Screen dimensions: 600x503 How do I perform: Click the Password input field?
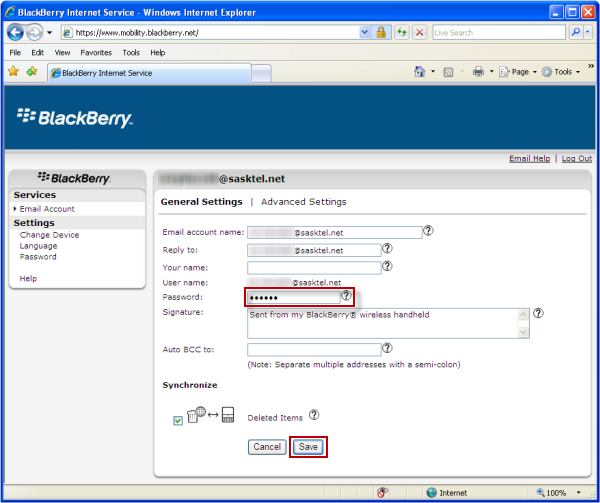pyautogui.click(x=293, y=297)
